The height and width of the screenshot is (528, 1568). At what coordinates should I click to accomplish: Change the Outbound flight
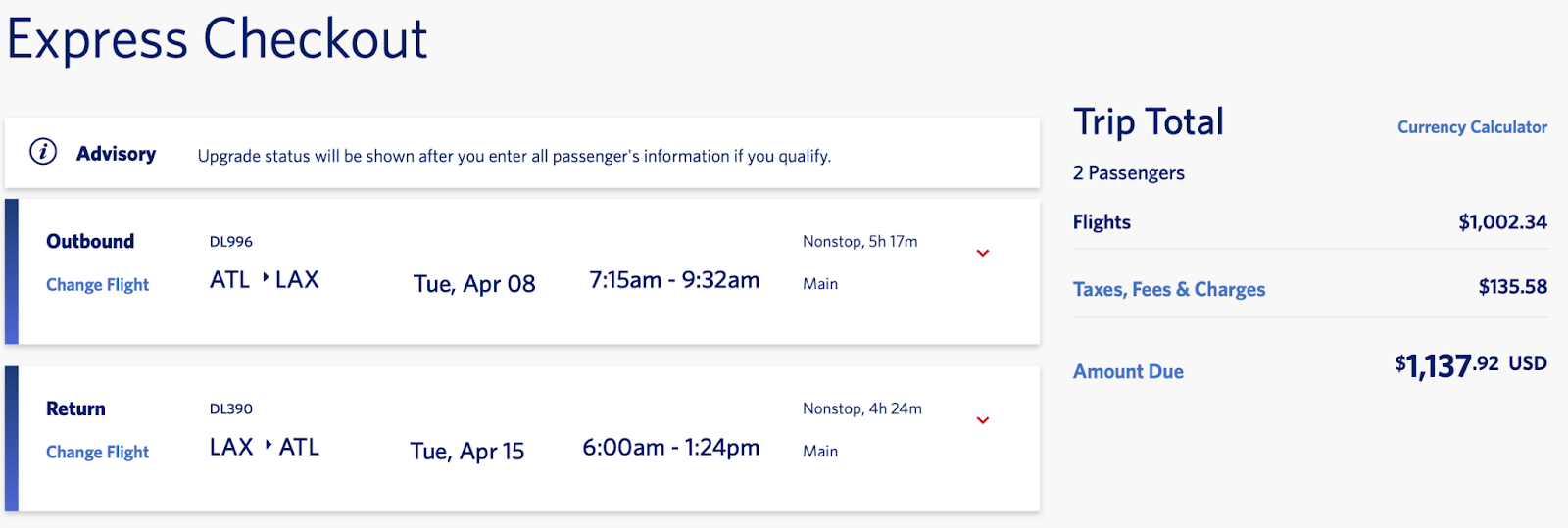[97, 285]
